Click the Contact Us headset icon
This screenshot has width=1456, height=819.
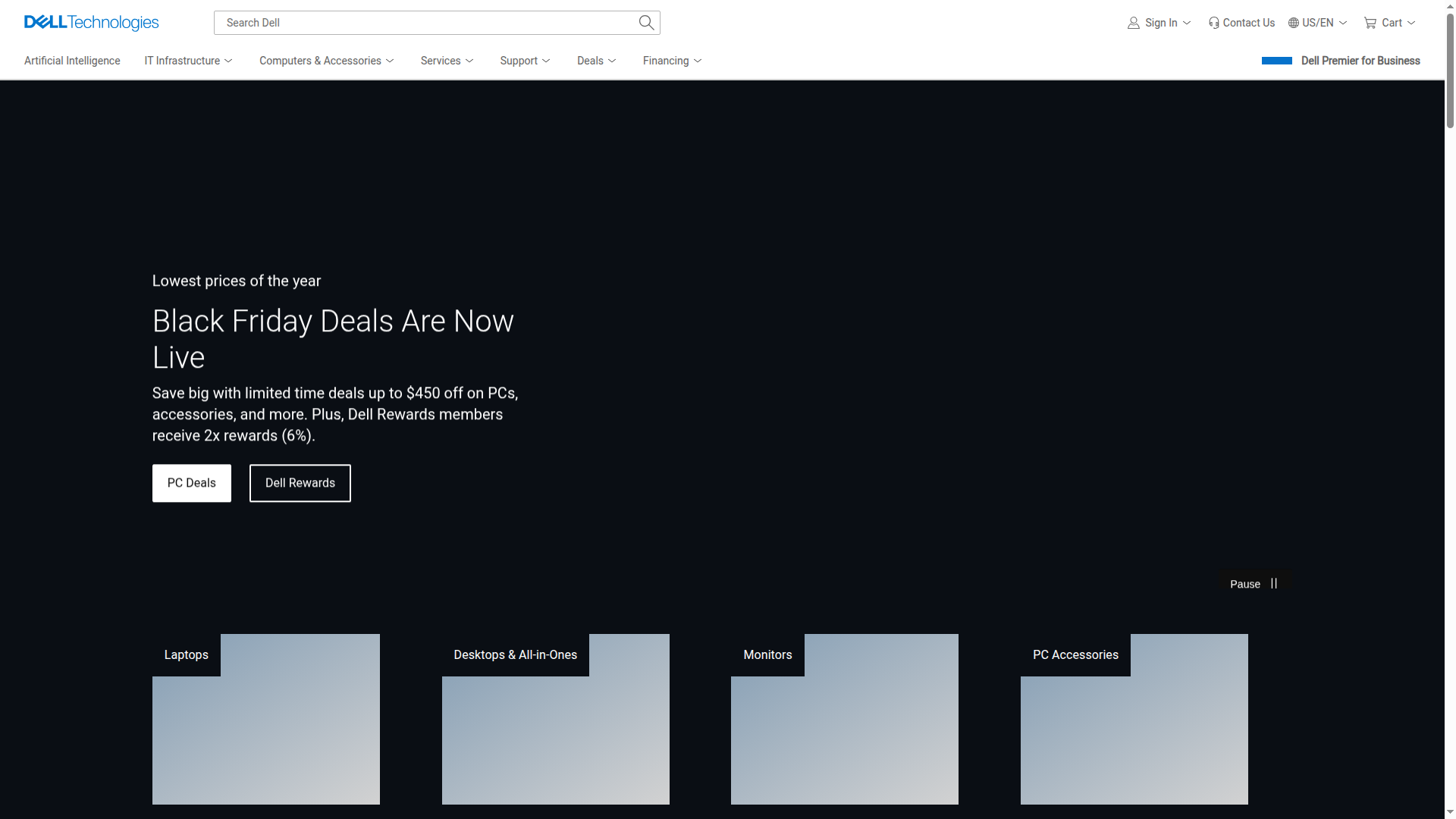tap(1213, 23)
